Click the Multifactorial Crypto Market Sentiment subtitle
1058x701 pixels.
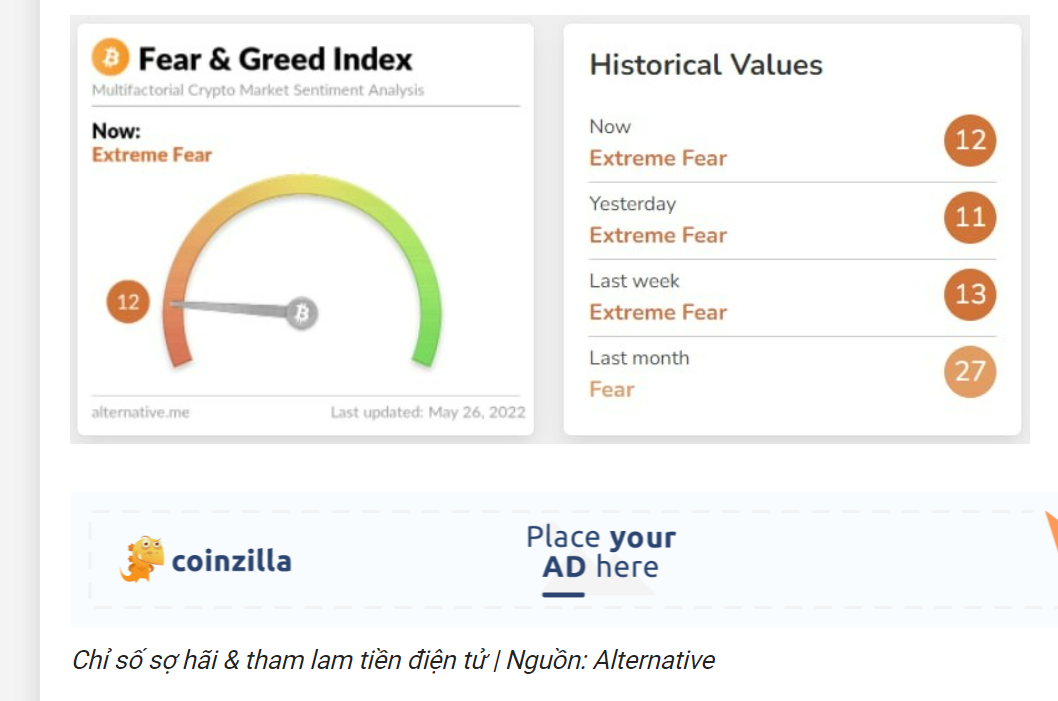(258, 90)
